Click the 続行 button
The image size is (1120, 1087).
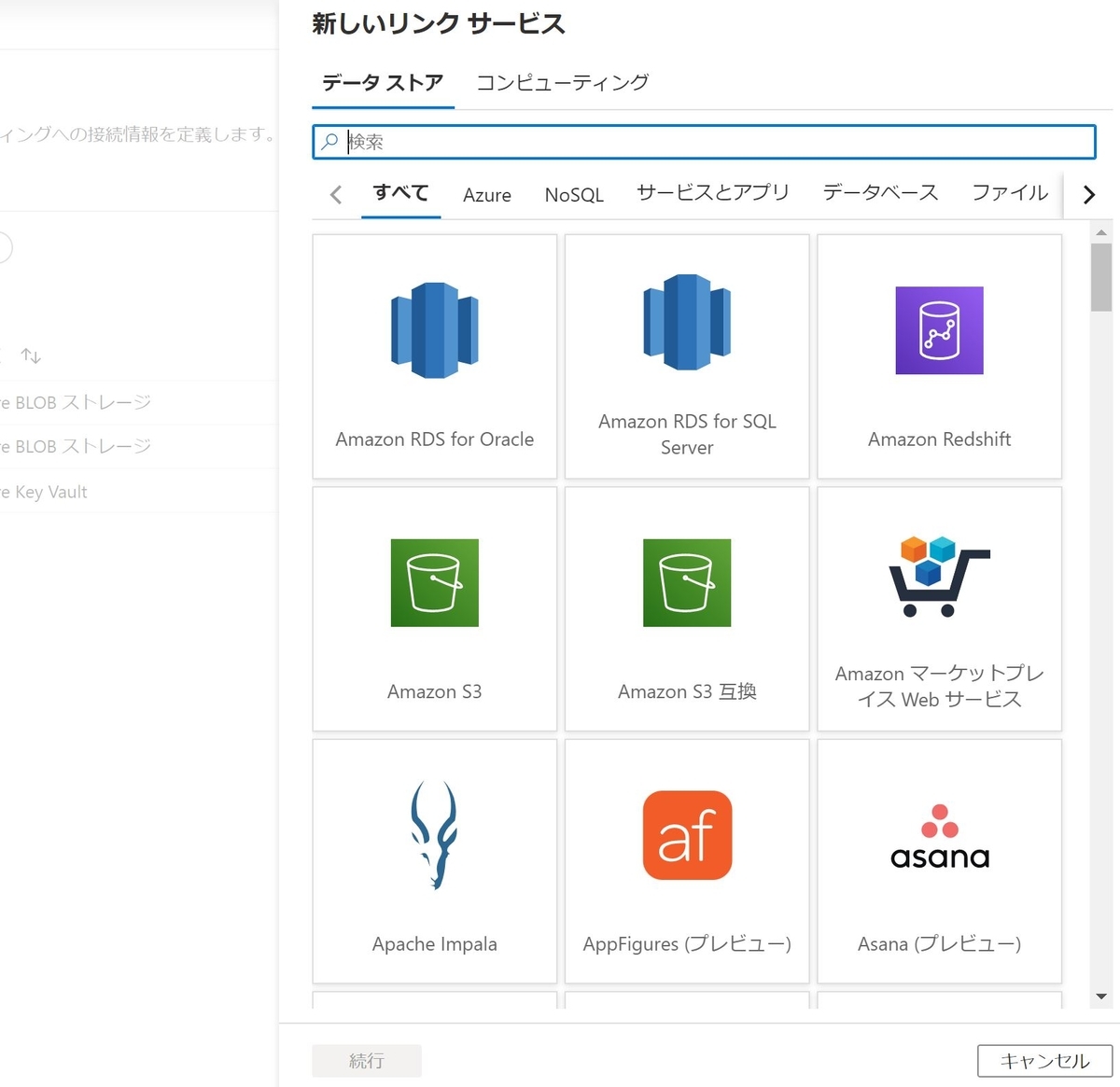click(367, 1061)
